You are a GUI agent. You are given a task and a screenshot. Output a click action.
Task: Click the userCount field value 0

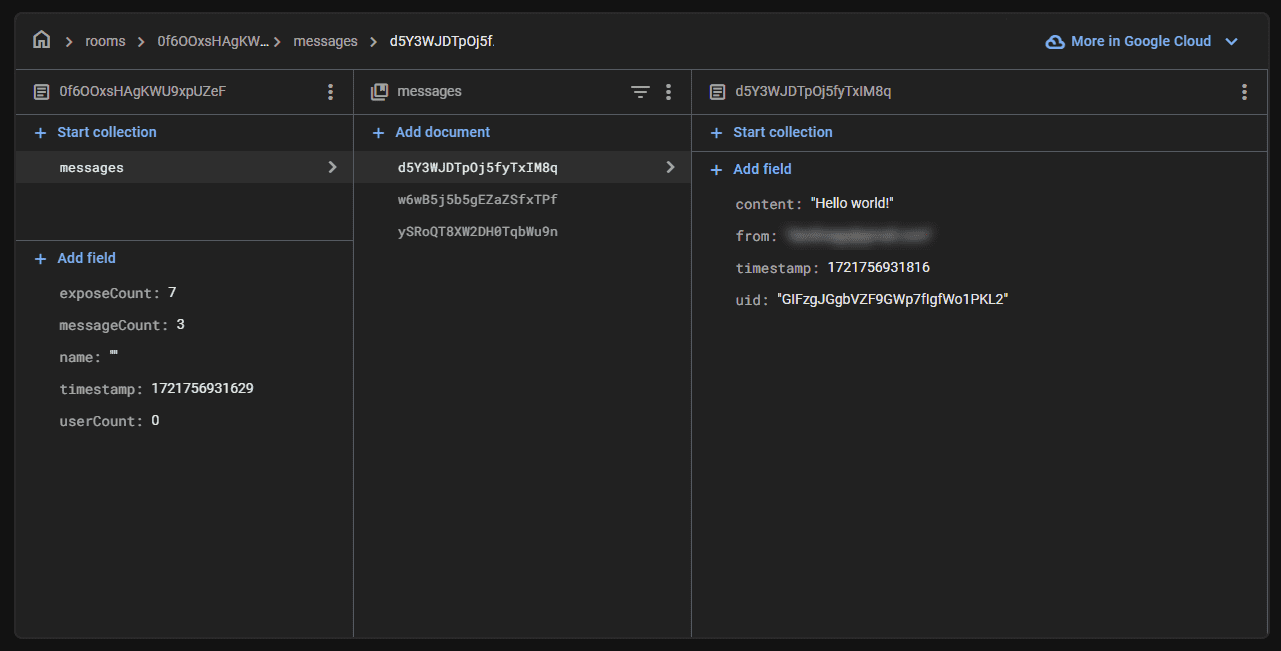click(x=155, y=420)
